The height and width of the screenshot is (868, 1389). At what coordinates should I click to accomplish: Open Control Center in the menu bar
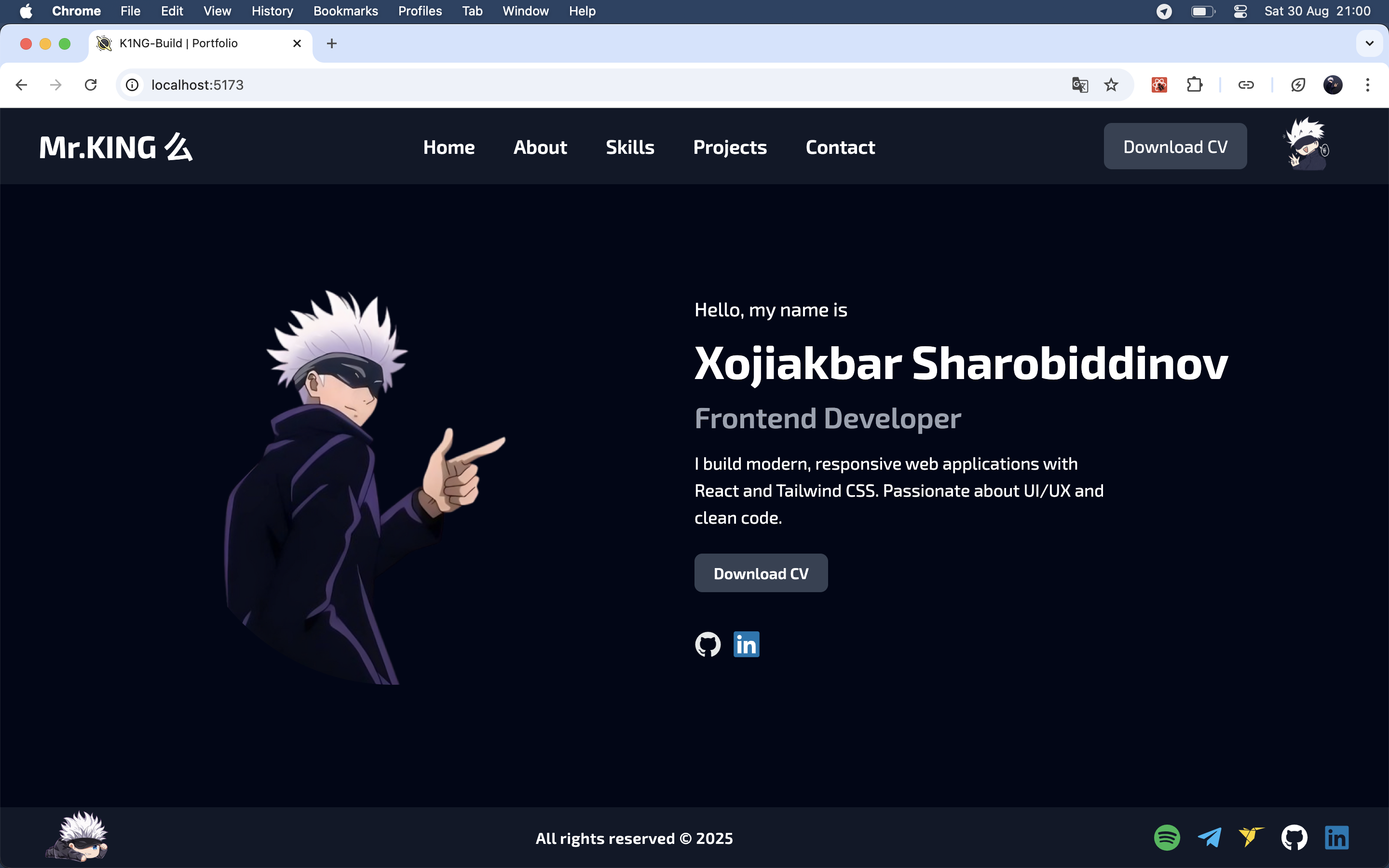(1240, 12)
